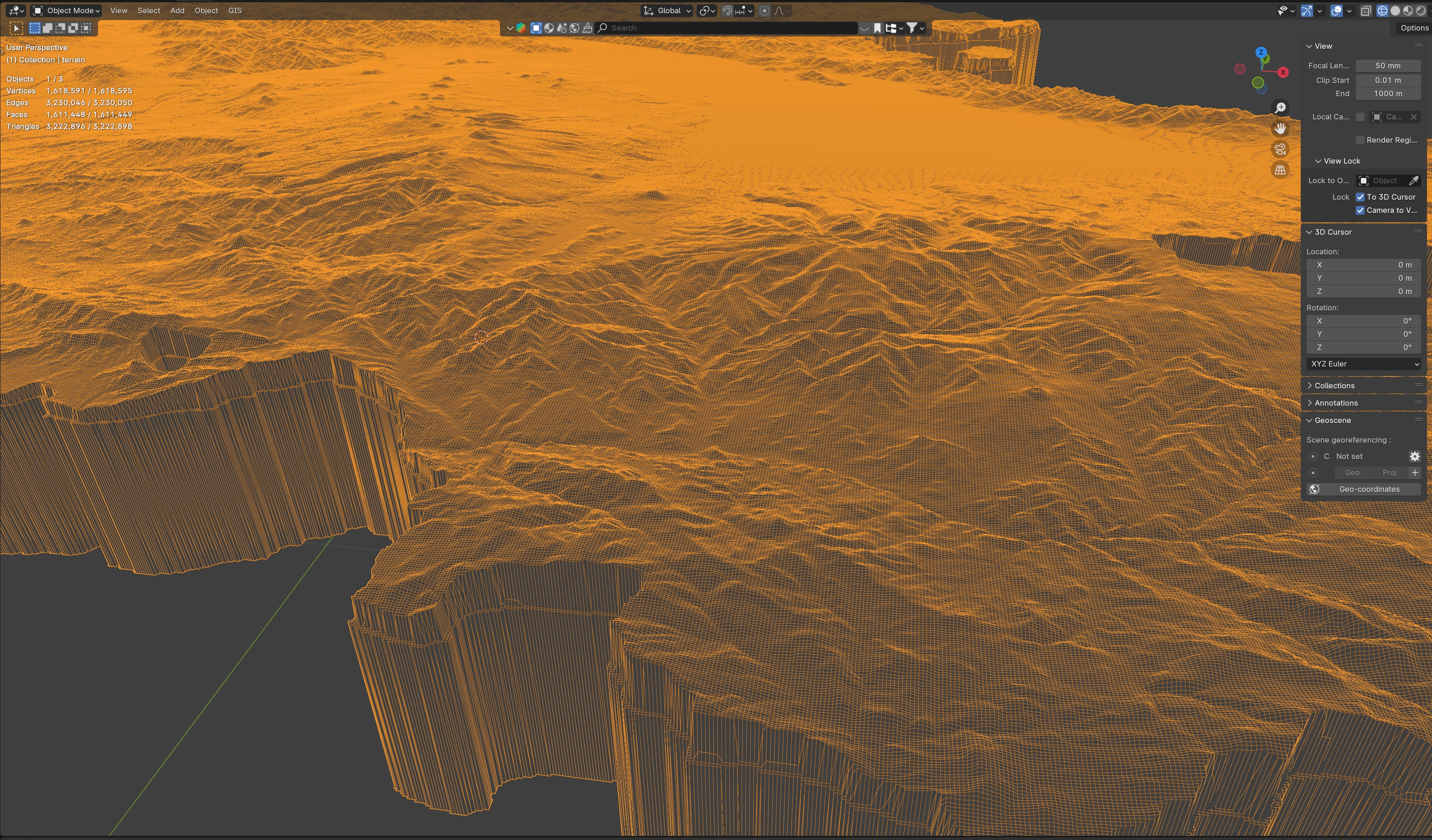Toggle the camera view icon

pos(1280,149)
